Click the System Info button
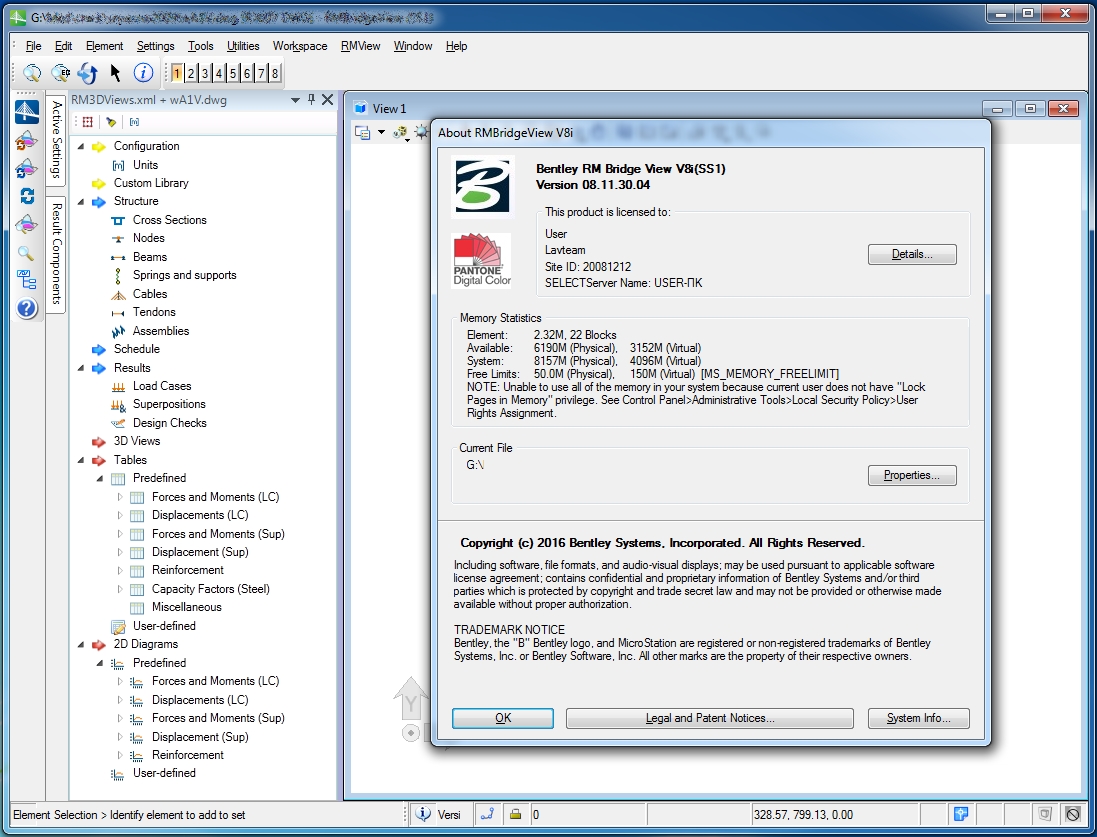This screenshot has height=837, width=1097. pos(919,718)
